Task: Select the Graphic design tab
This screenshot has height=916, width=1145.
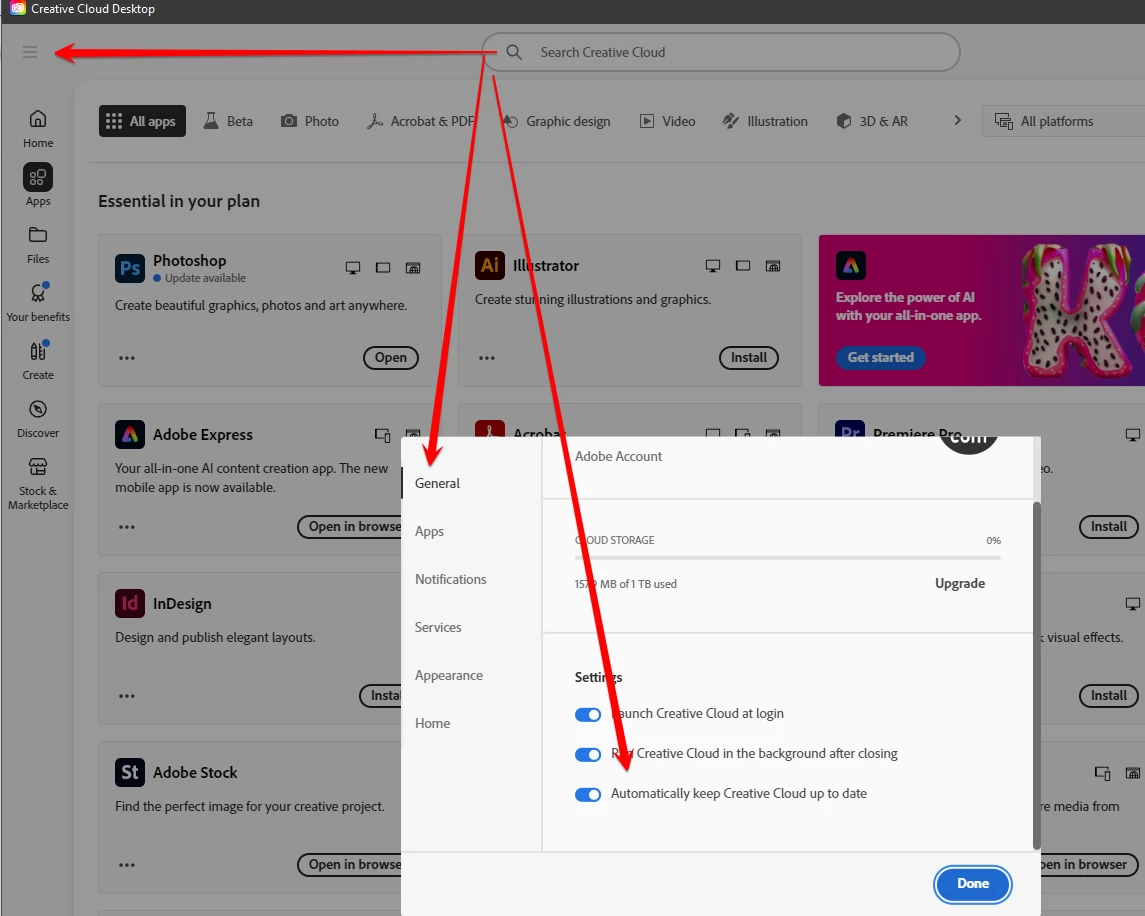Action: pos(557,121)
